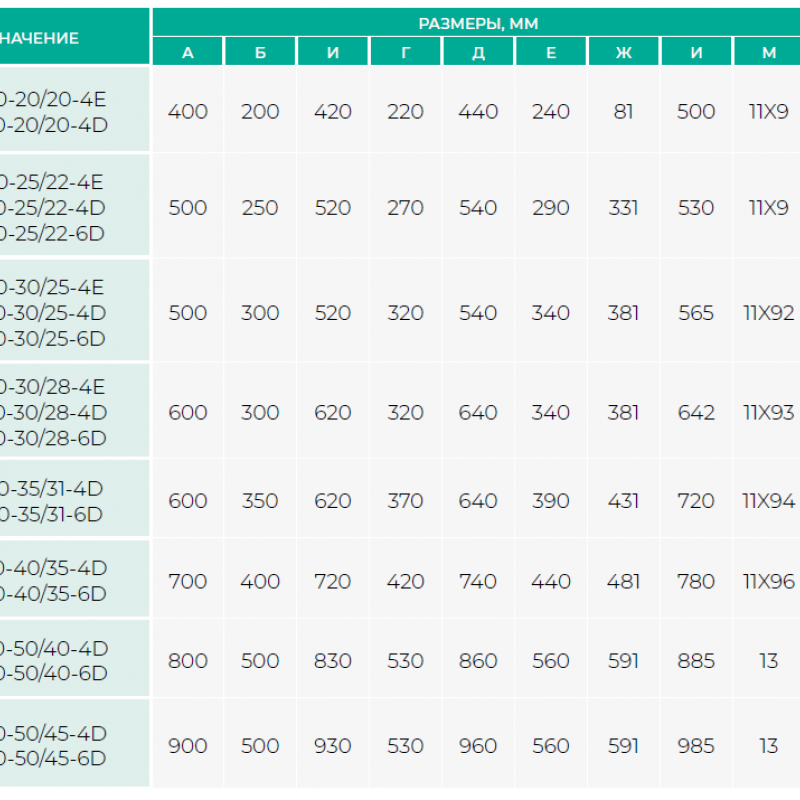This screenshot has height=800, width=800.
Task: Select the cell with value 700
Action: [188, 581]
